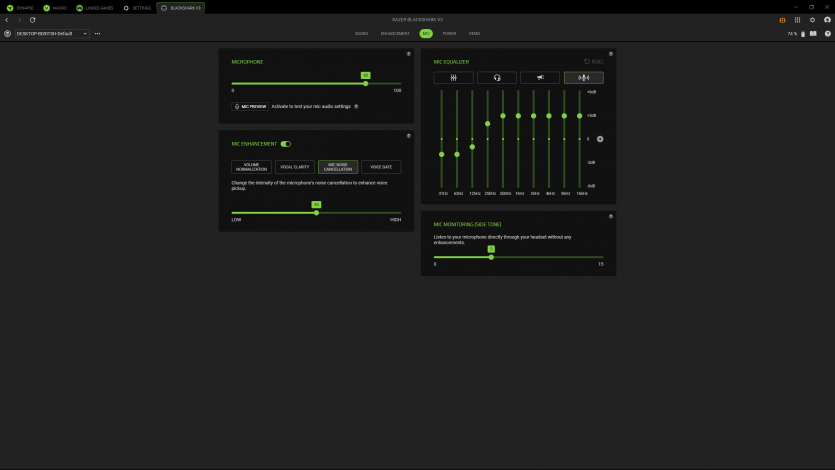Open the orange power icon in the header

tap(781, 20)
